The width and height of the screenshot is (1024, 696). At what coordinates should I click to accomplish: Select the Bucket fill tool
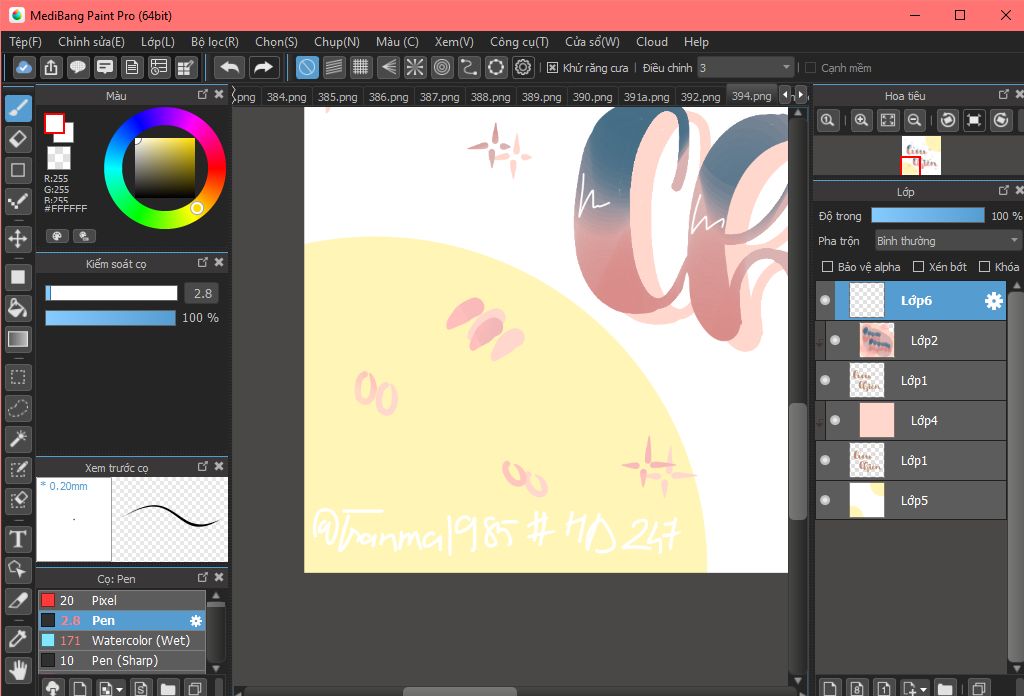18,308
